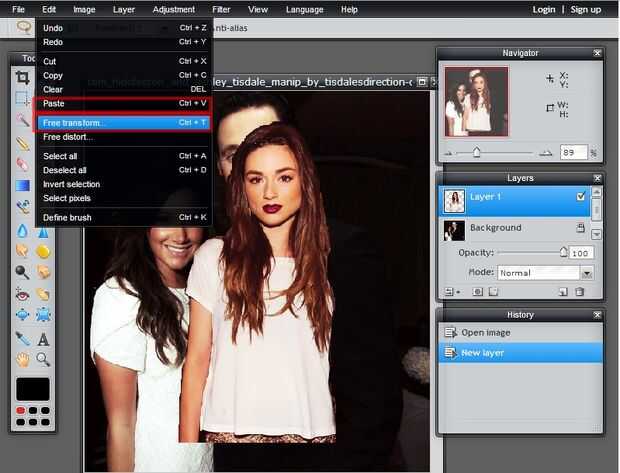Choose Free distort from Edit menu

[x=124, y=137]
